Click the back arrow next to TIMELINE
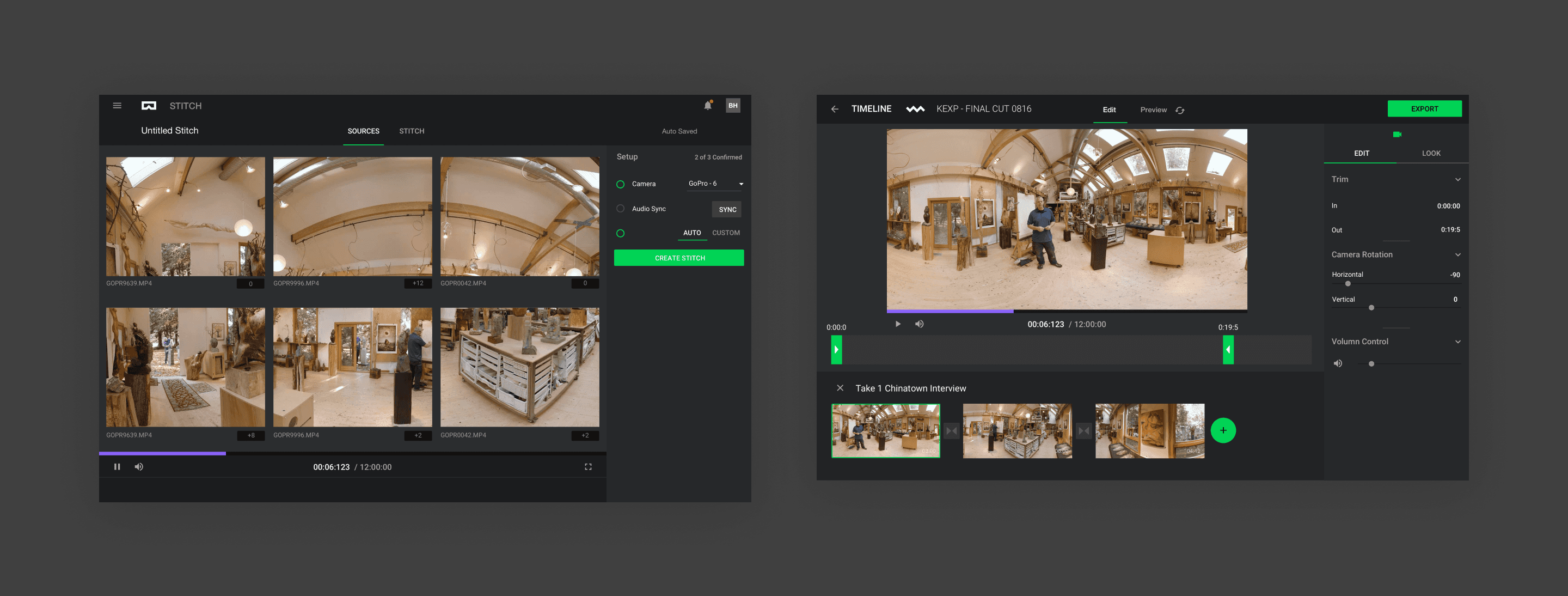Image resolution: width=1568 pixels, height=596 pixels. 836,108
